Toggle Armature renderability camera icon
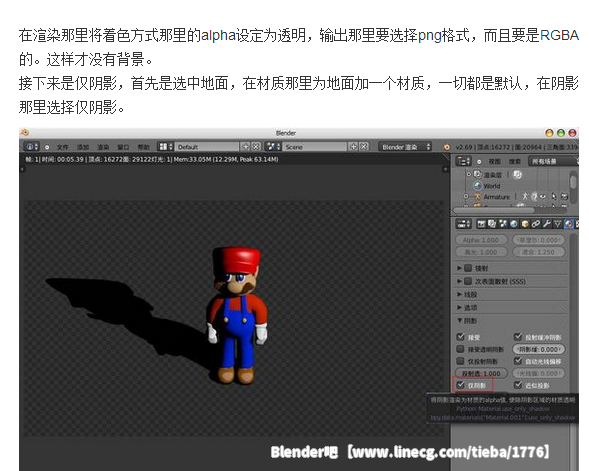This screenshot has height=471, width=589. [x=565, y=196]
